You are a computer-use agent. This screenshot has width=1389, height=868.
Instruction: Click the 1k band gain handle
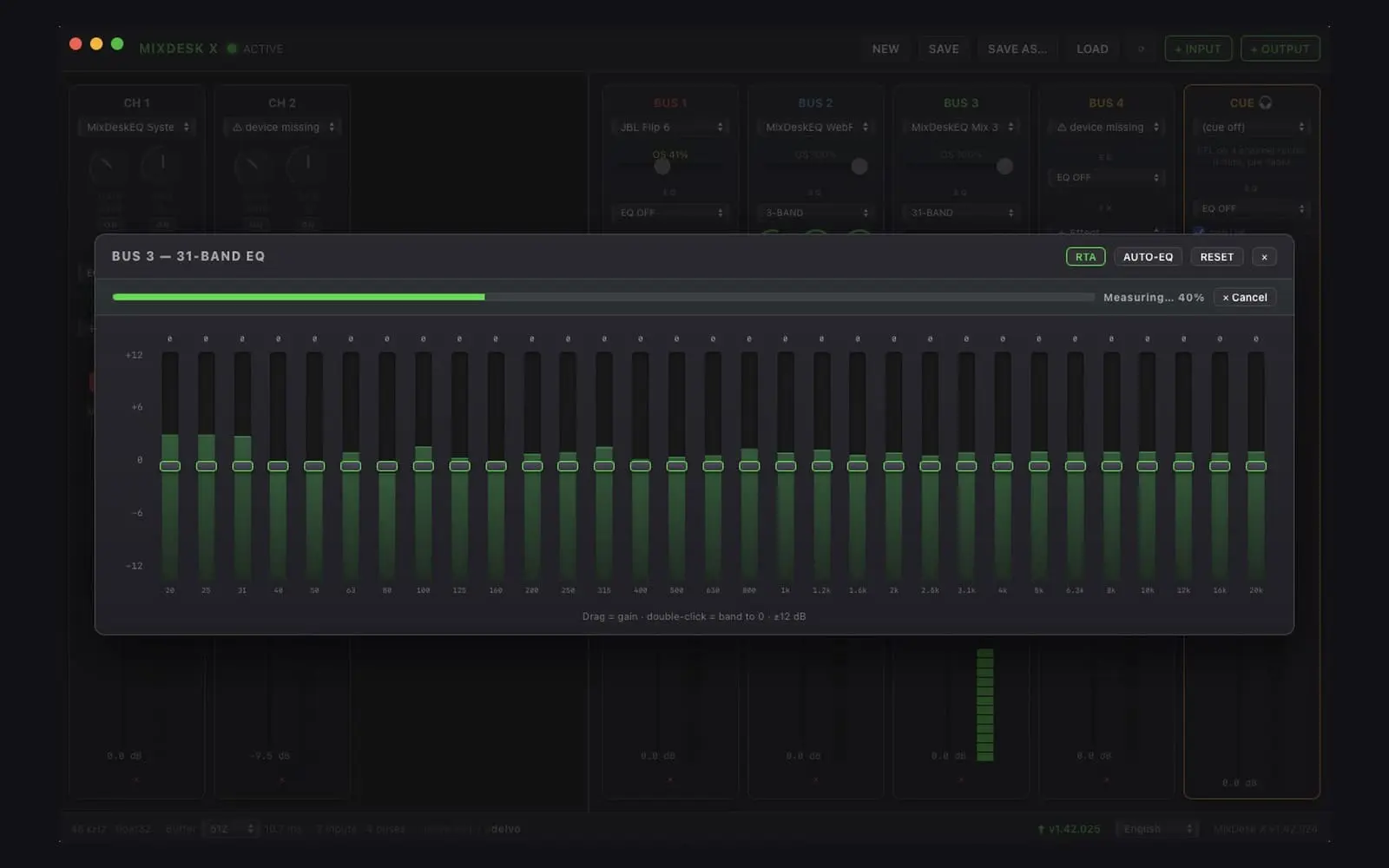tap(786, 466)
